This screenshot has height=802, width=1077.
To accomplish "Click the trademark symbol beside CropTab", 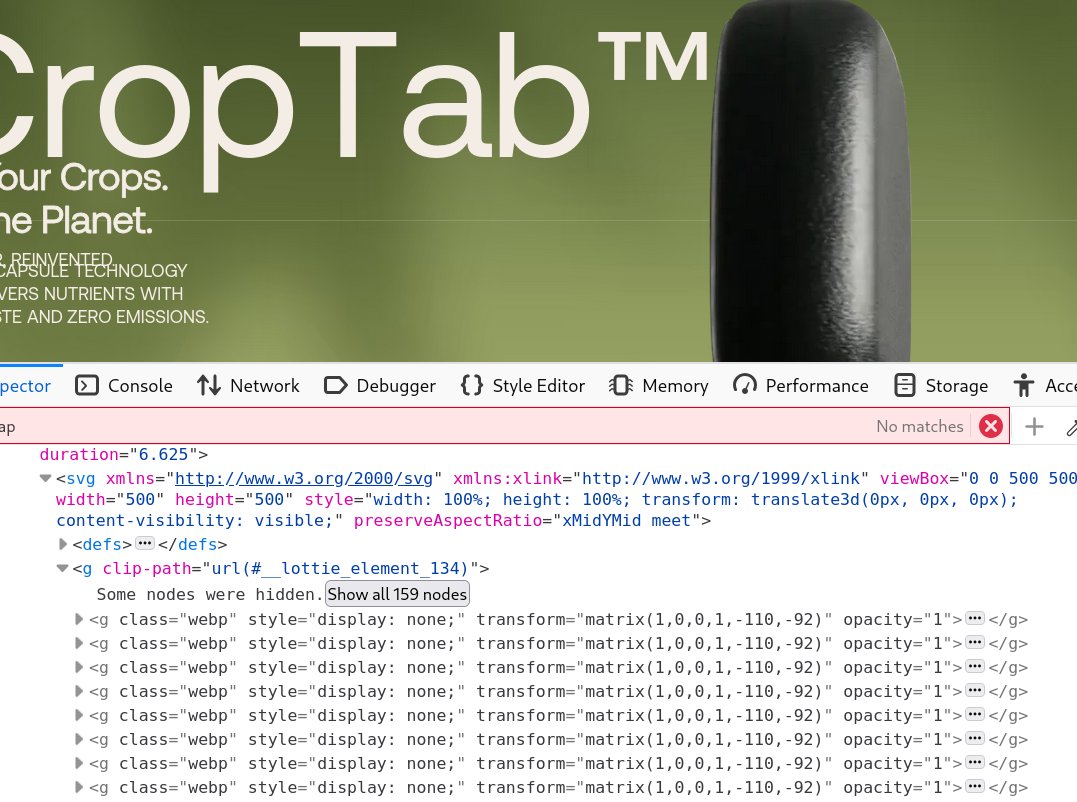I will (653, 57).
